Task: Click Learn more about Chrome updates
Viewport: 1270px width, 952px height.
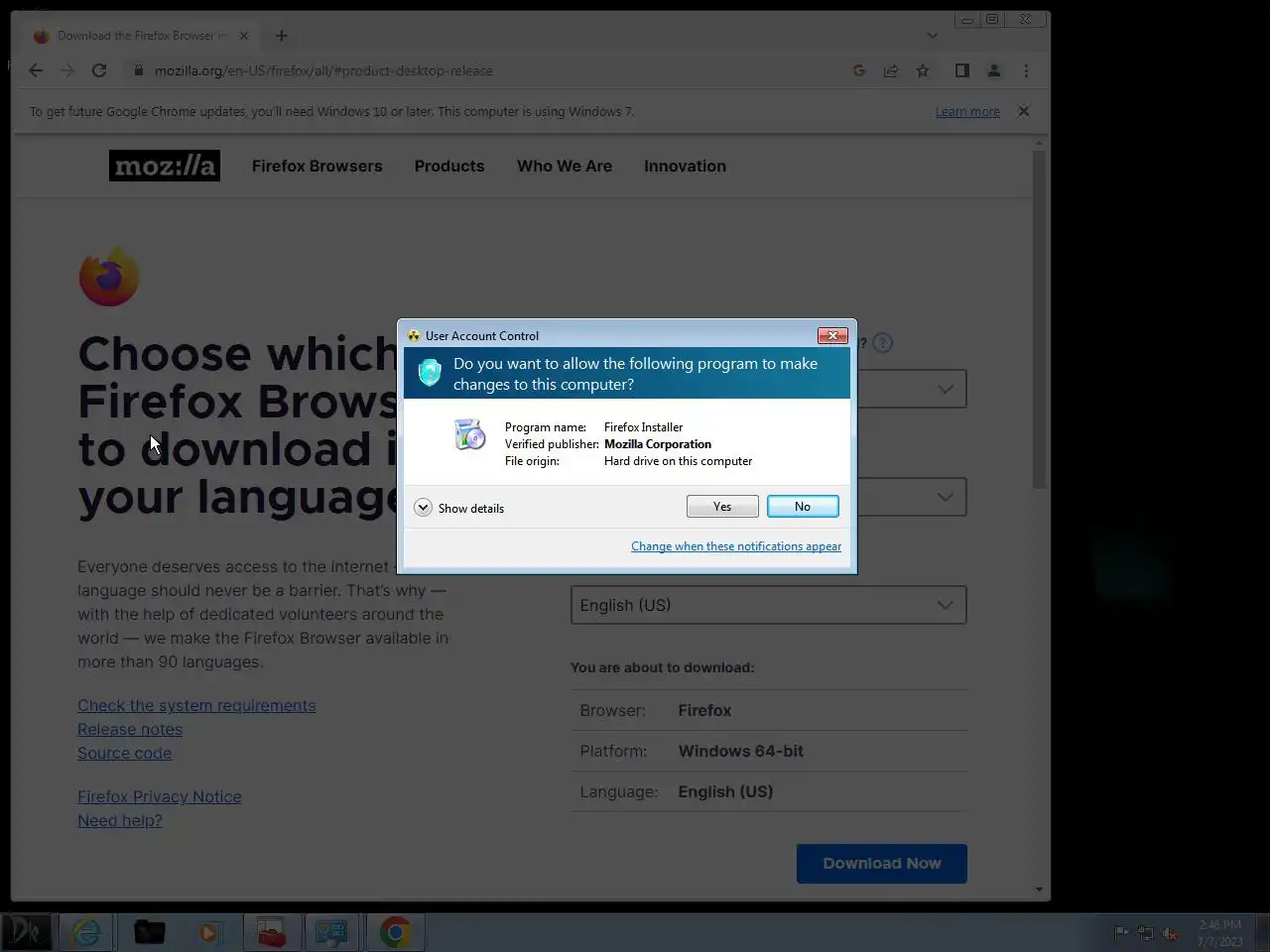Action: pos(967,112)
